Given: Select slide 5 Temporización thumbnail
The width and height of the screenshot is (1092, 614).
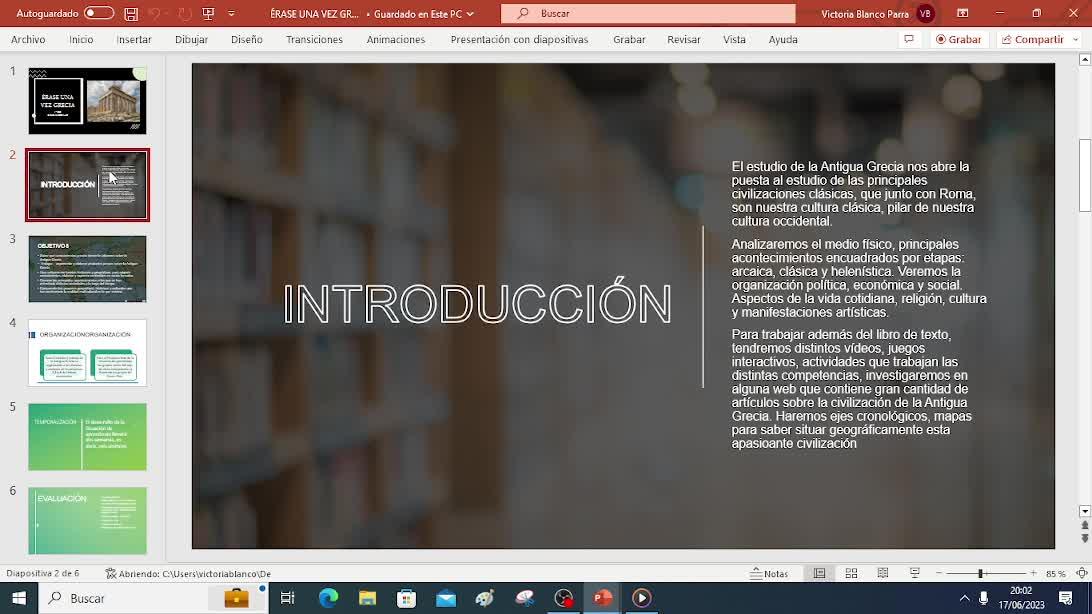Looking at the screenshot, I should point(88,436).
